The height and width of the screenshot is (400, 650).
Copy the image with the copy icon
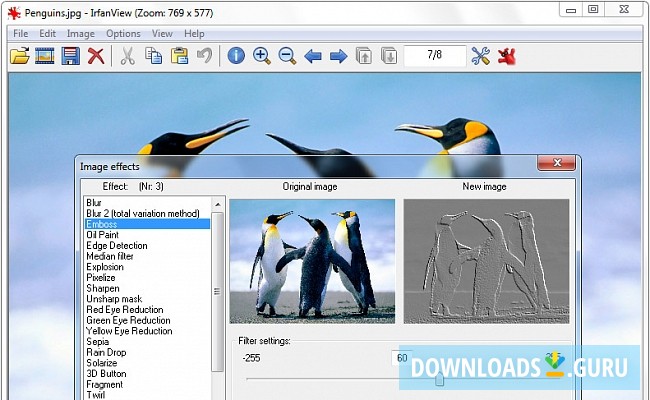coord(153,56)
